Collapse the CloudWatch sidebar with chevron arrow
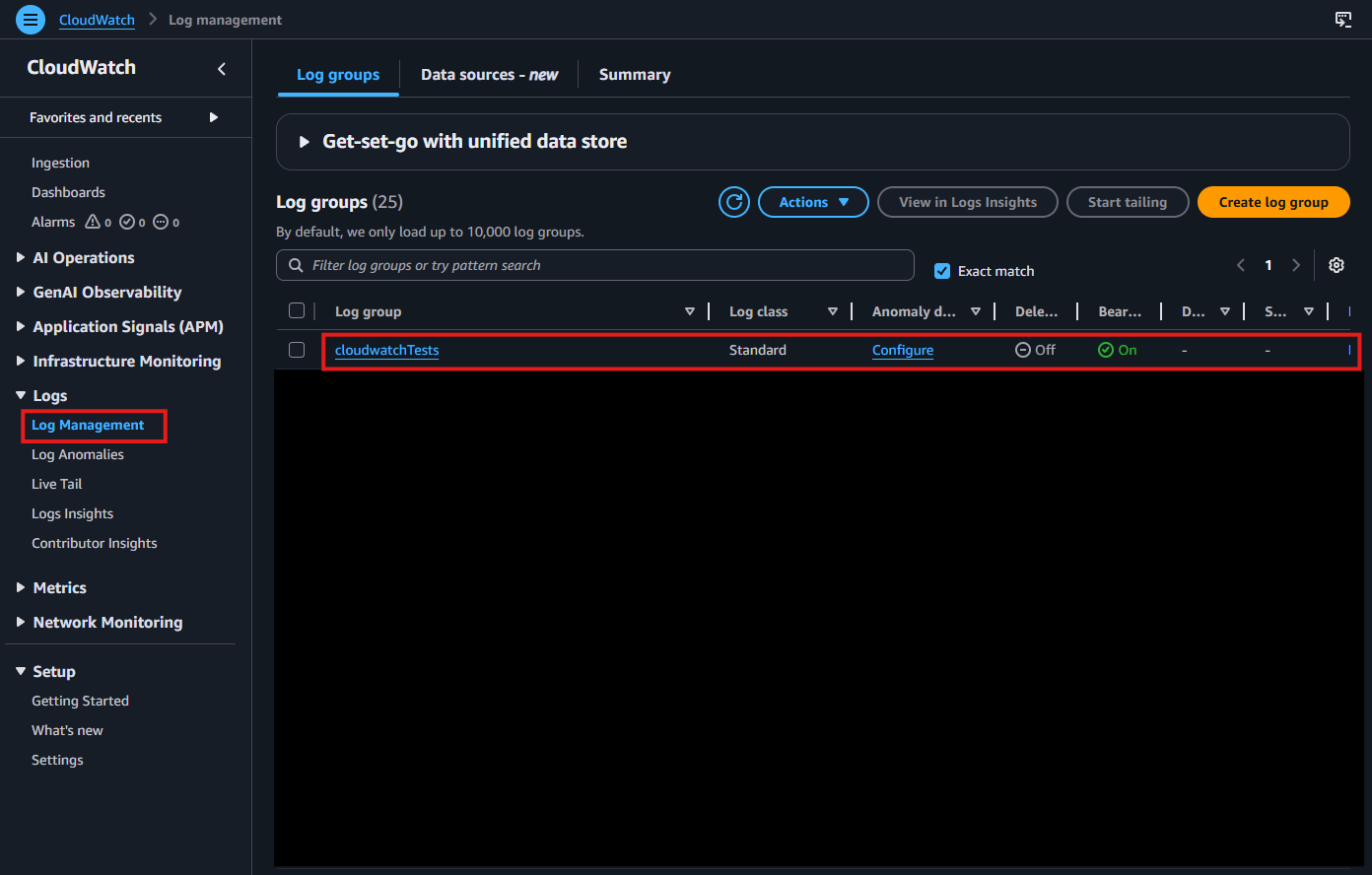1372x875 pixels. (222, 68)
